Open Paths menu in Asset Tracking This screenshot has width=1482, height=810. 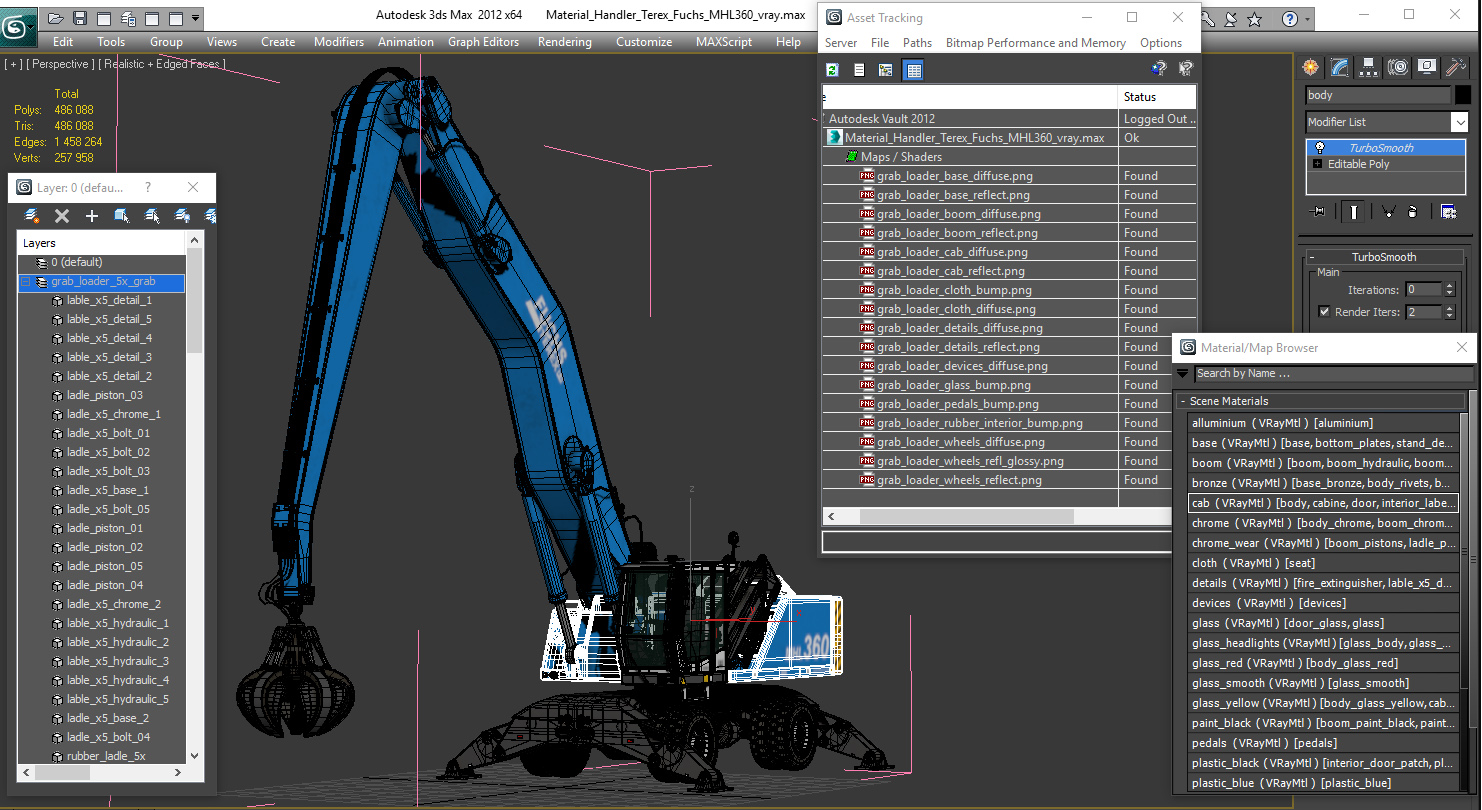[917, 43]
